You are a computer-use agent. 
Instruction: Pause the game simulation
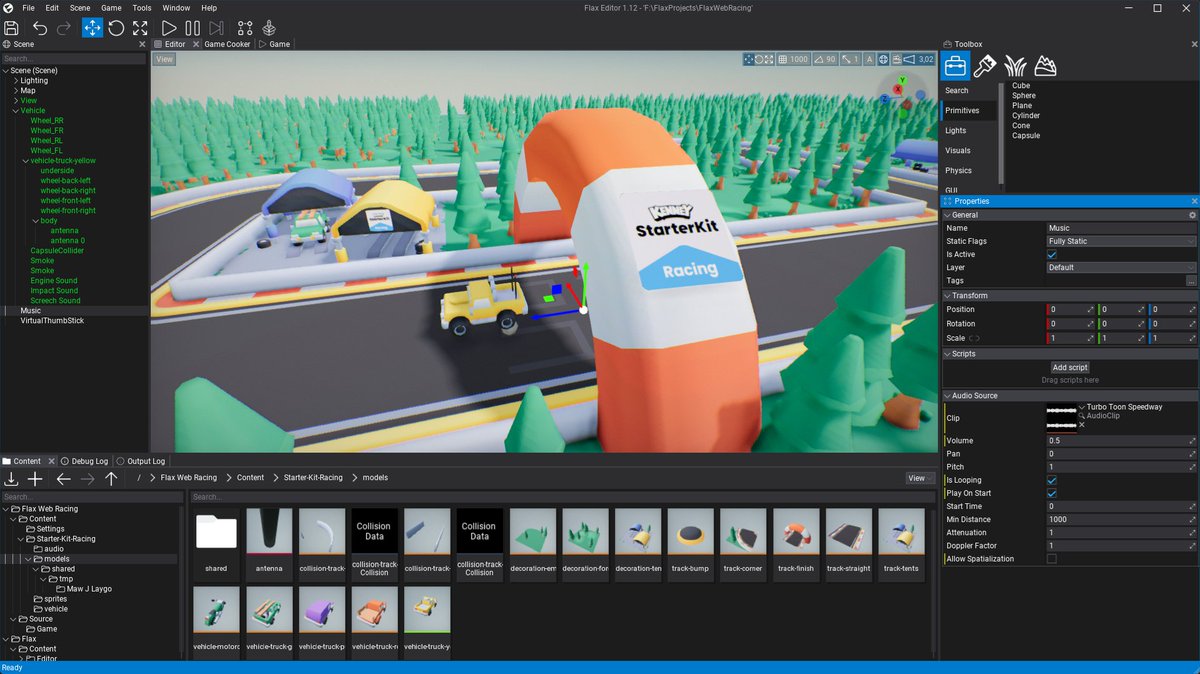pos(193,28)
